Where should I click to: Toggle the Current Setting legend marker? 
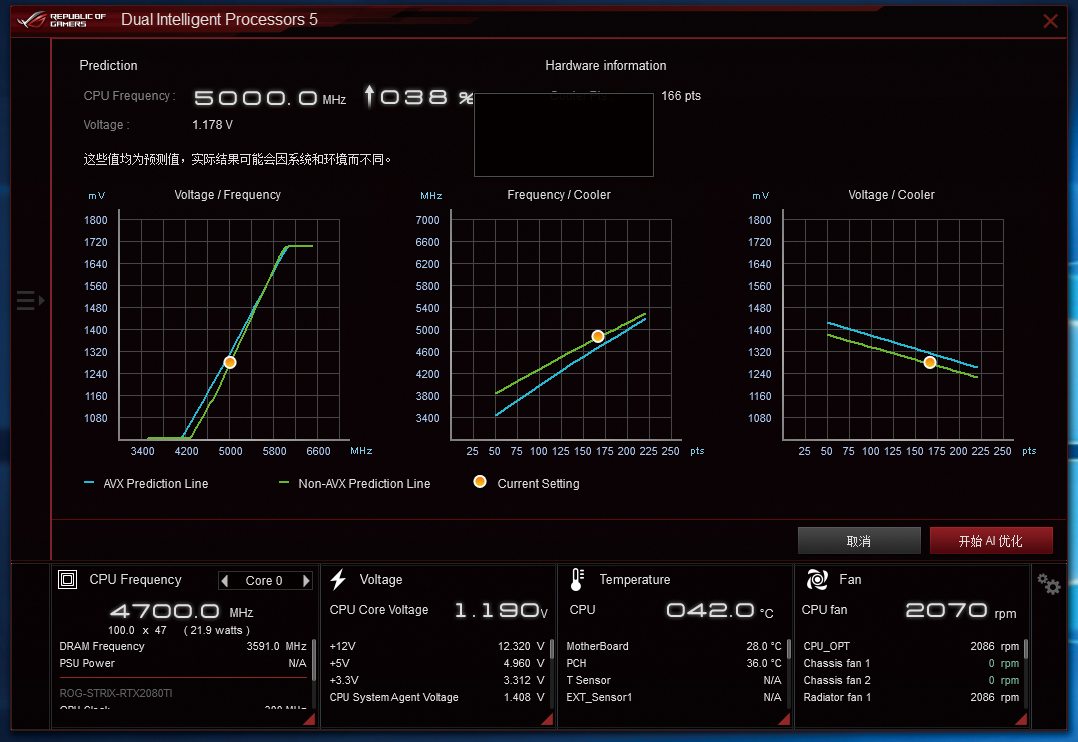(479, 482)
